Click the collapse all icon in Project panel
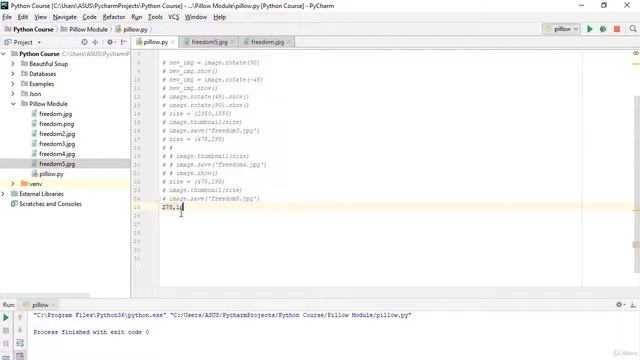 click(x=95, y=42)
